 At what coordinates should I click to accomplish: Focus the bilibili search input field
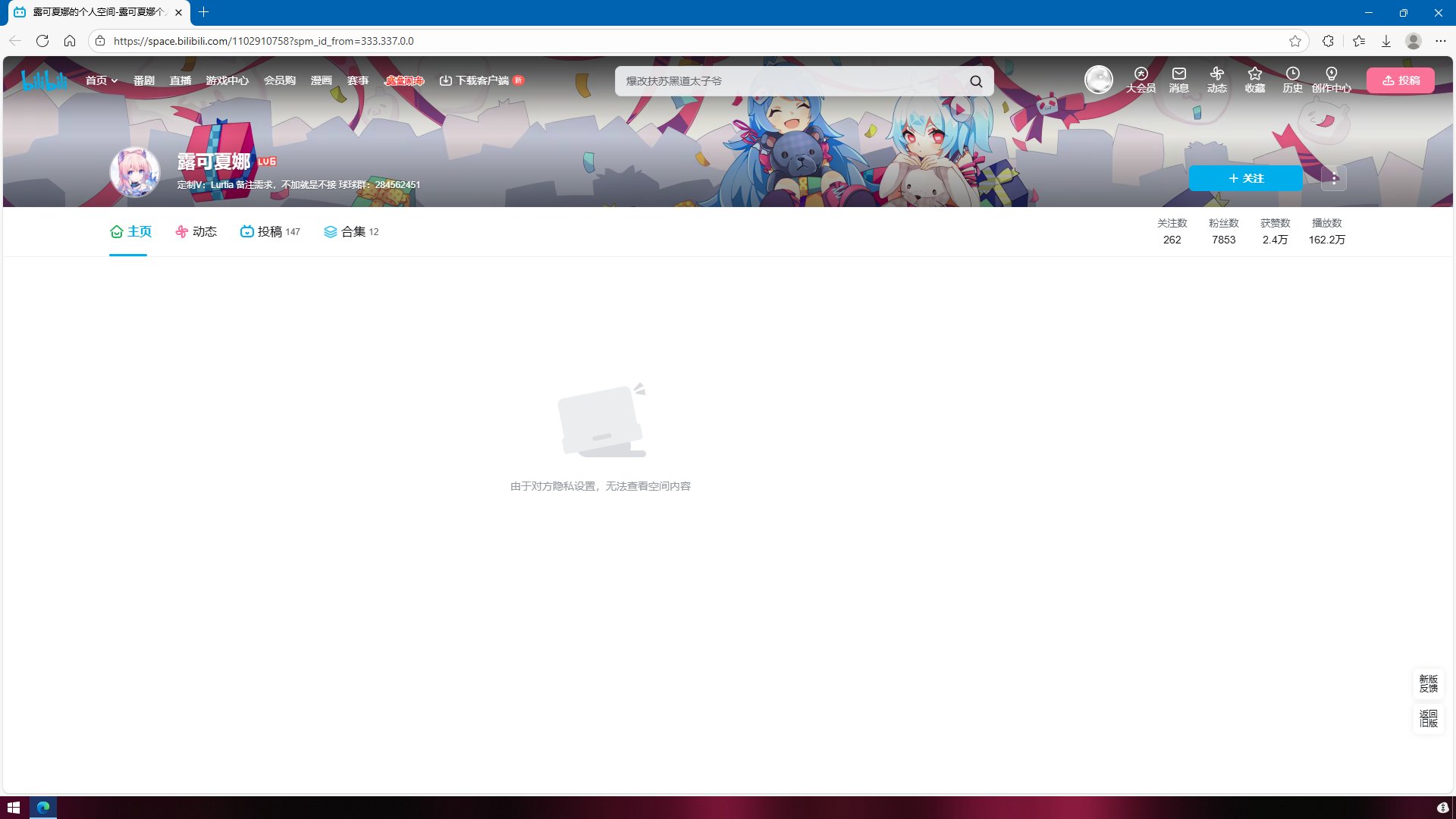pos(792,81)
